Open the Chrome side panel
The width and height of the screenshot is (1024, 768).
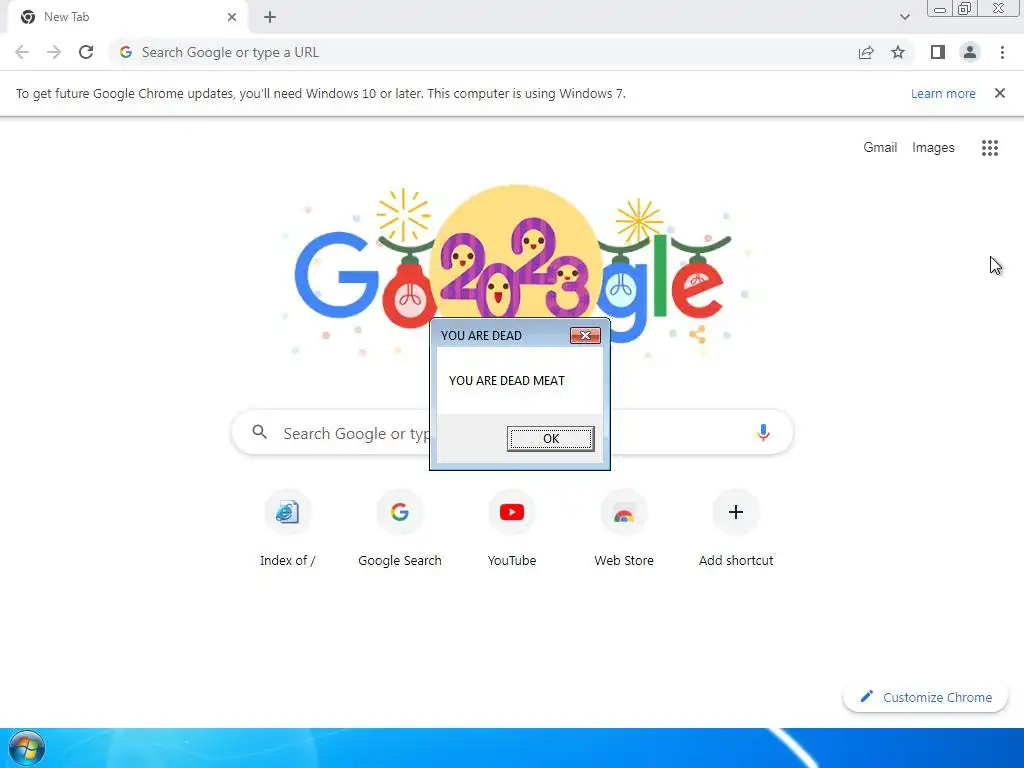(x=938, y=52)
